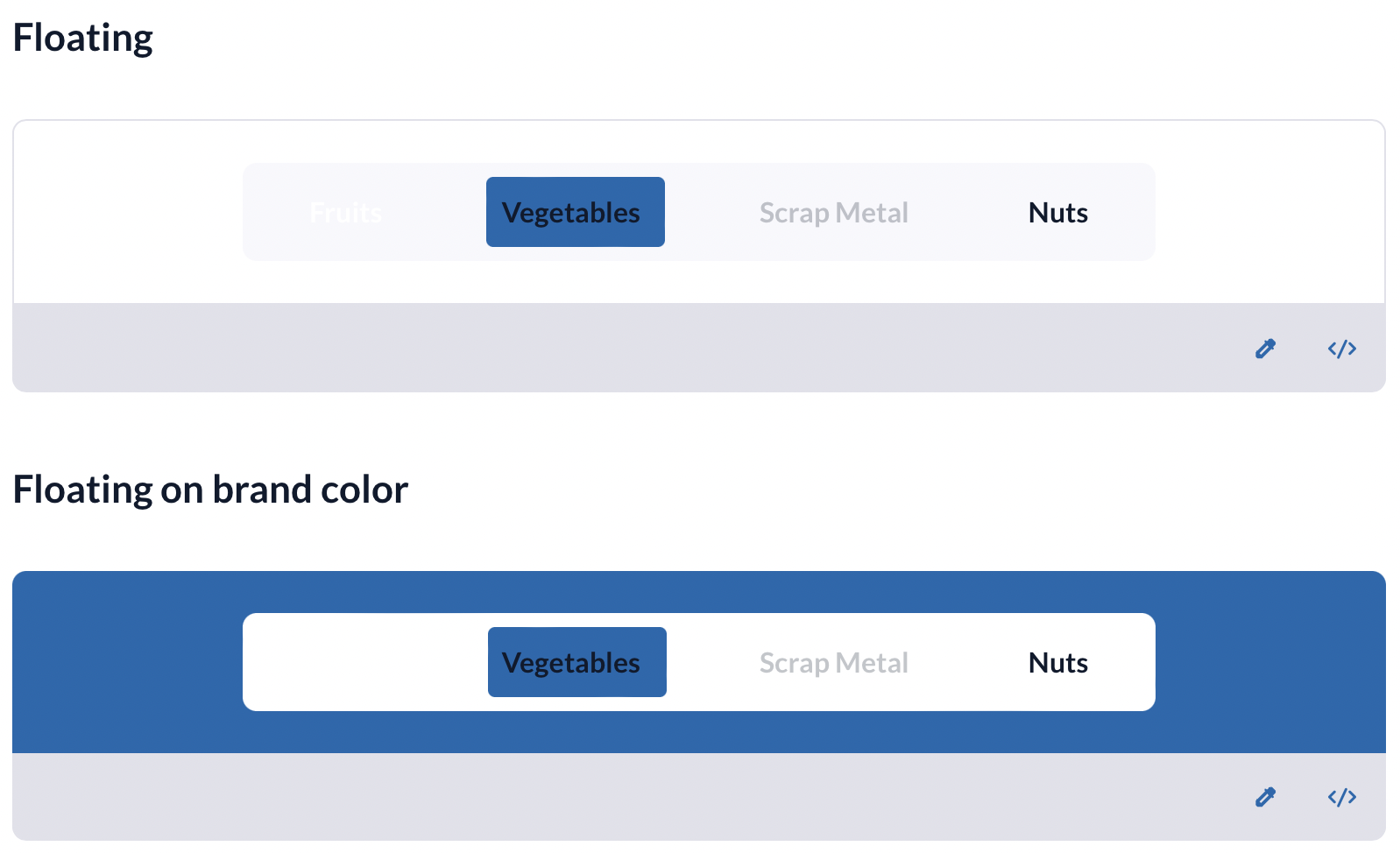Click the Floating on brand color heading
Image resolution: width=1400 pixels, height=853 pixels.
[210, 489]
